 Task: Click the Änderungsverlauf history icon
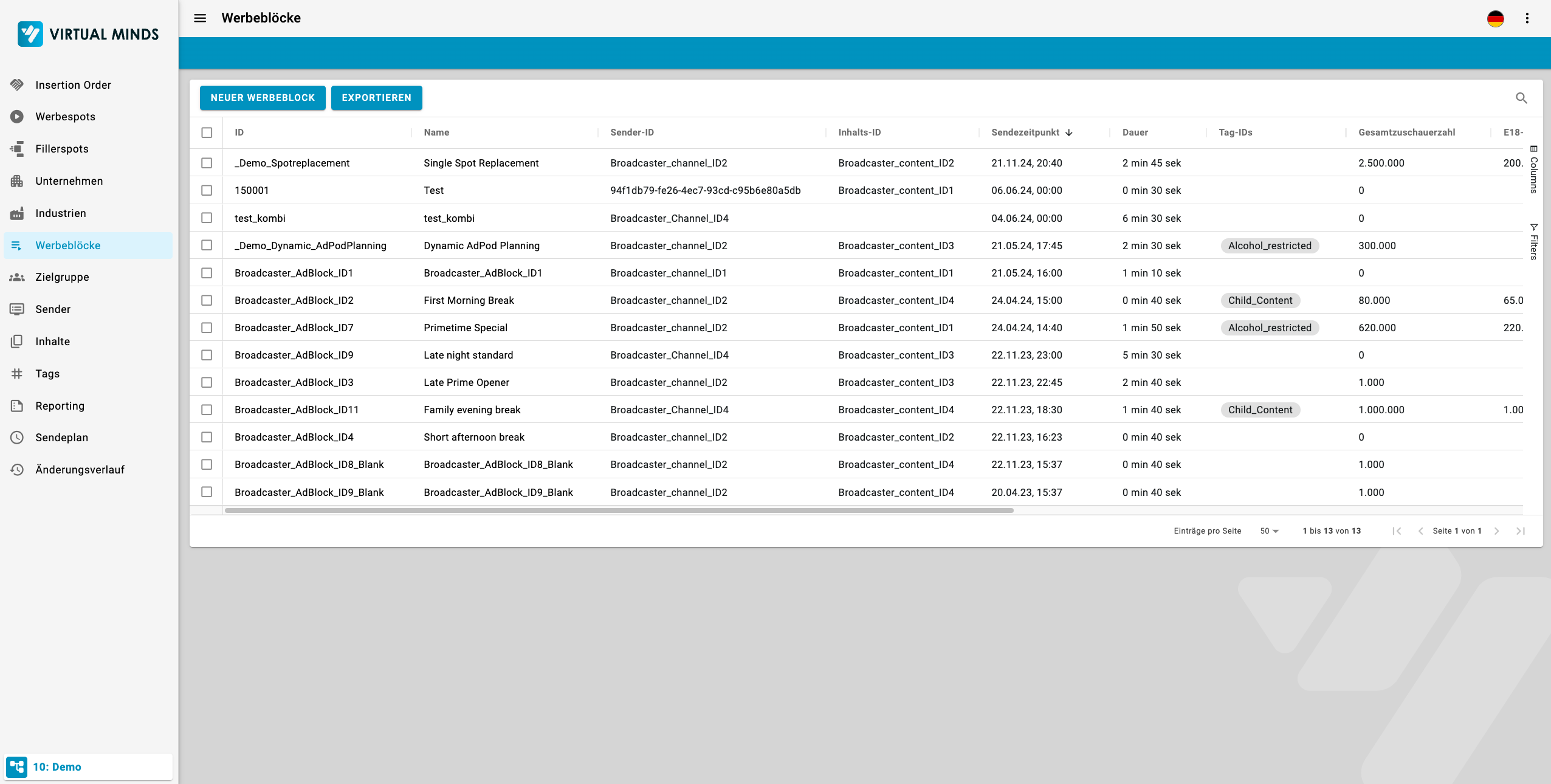[x=17, y=470]
